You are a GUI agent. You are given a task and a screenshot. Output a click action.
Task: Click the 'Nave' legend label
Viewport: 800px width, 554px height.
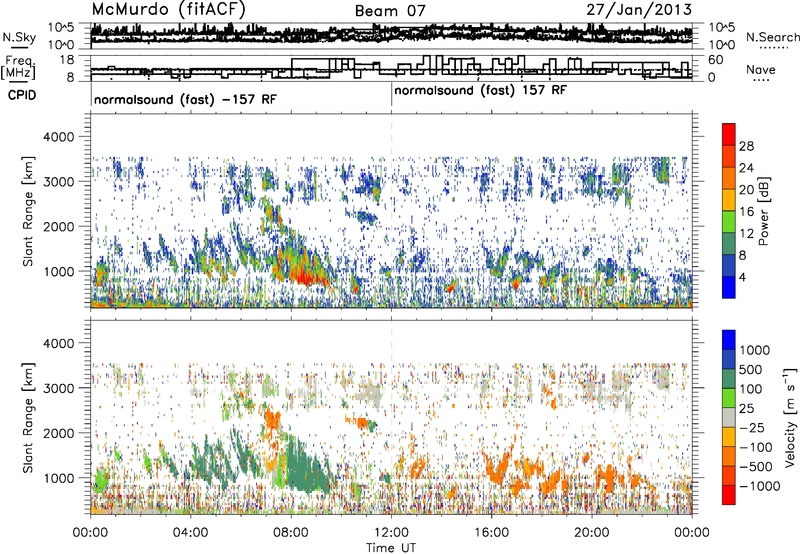[x=761, y=69]
